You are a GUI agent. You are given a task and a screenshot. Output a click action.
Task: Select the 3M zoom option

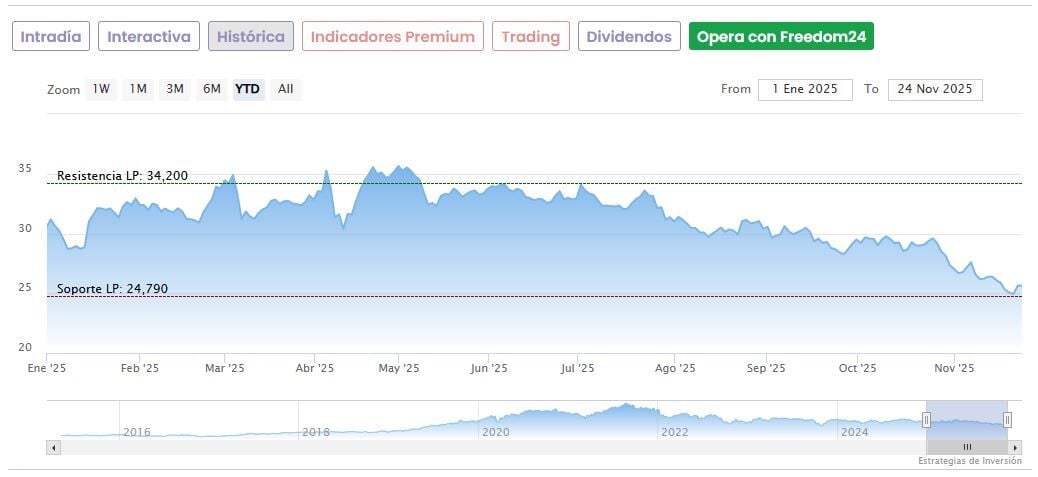(x=175, y=89)
